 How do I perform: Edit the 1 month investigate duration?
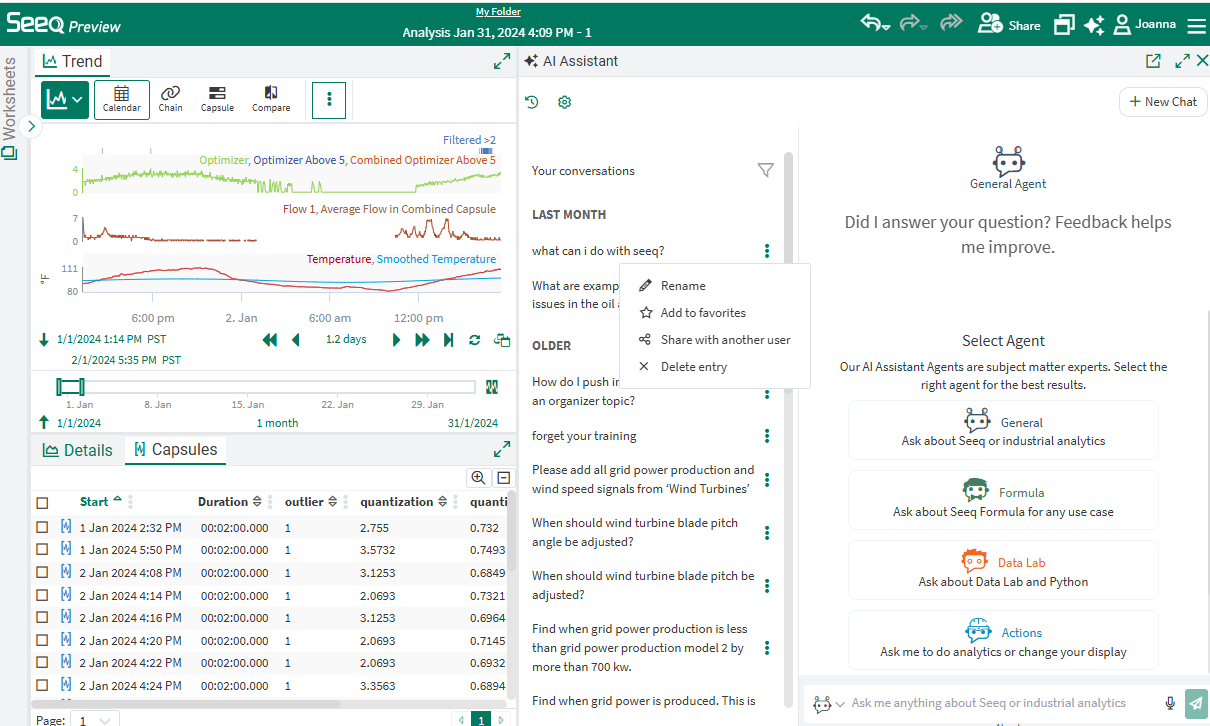coord(277,423)
